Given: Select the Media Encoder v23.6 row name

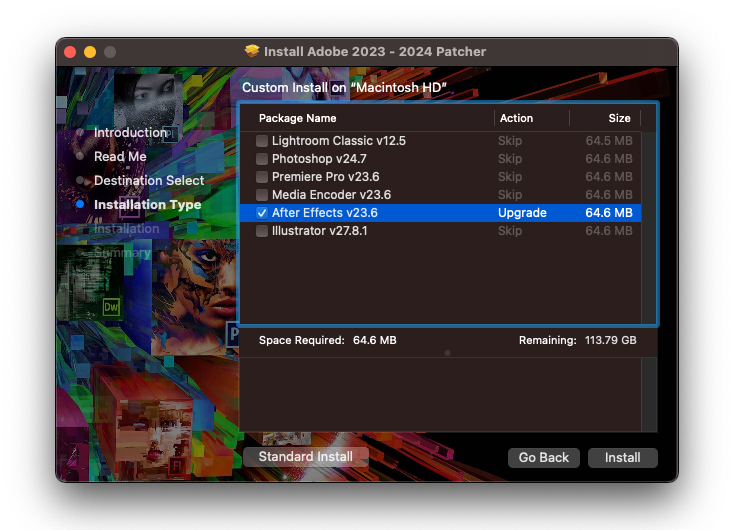Looking at the screenshot, I should (331, 195).
